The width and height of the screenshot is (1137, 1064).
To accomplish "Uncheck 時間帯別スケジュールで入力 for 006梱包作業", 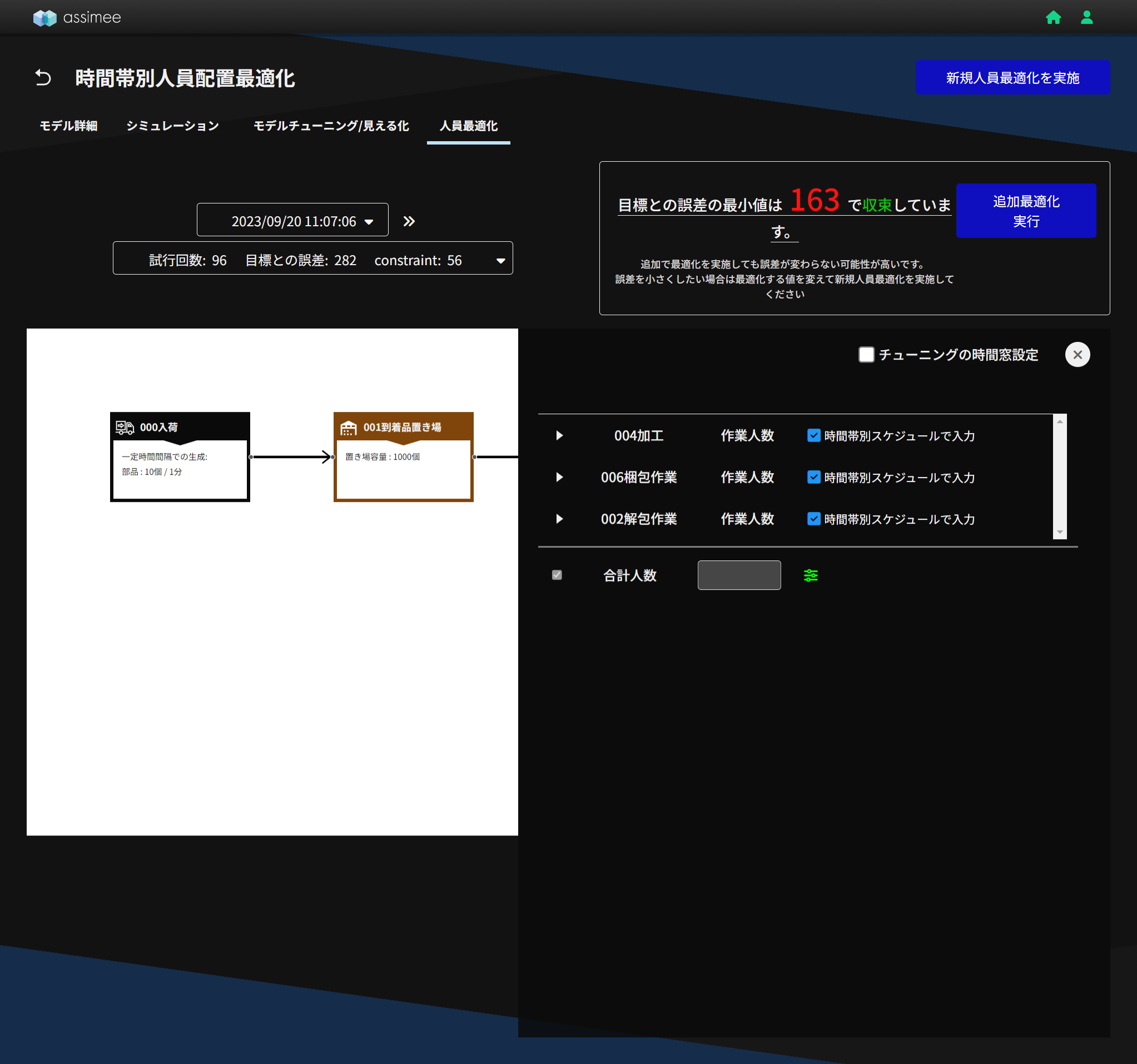I will [813, 478].
